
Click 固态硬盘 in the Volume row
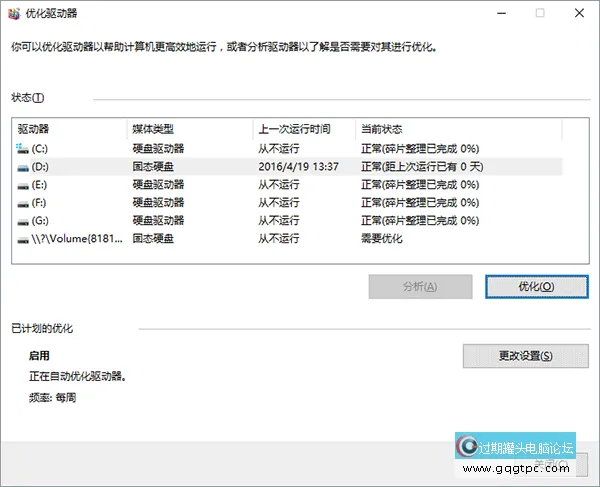click(153, 239)
